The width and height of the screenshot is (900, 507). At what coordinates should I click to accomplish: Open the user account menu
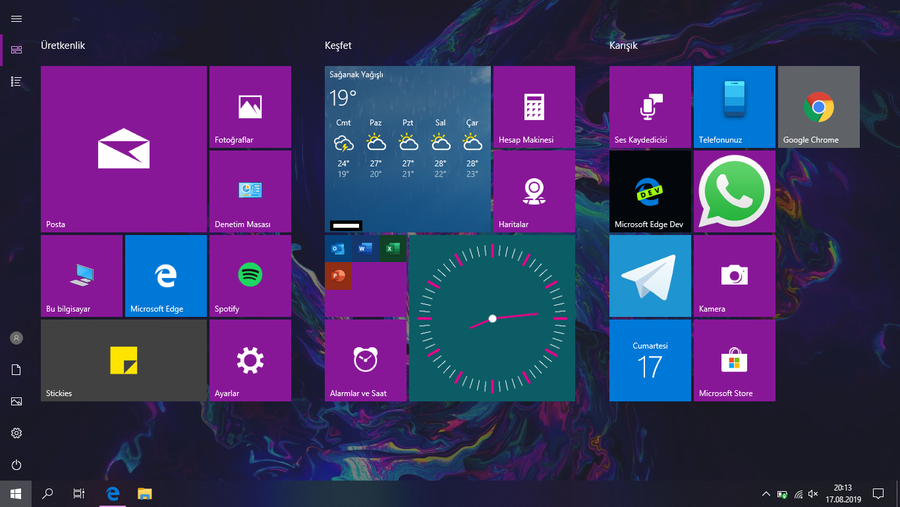(x=16, y=338)
